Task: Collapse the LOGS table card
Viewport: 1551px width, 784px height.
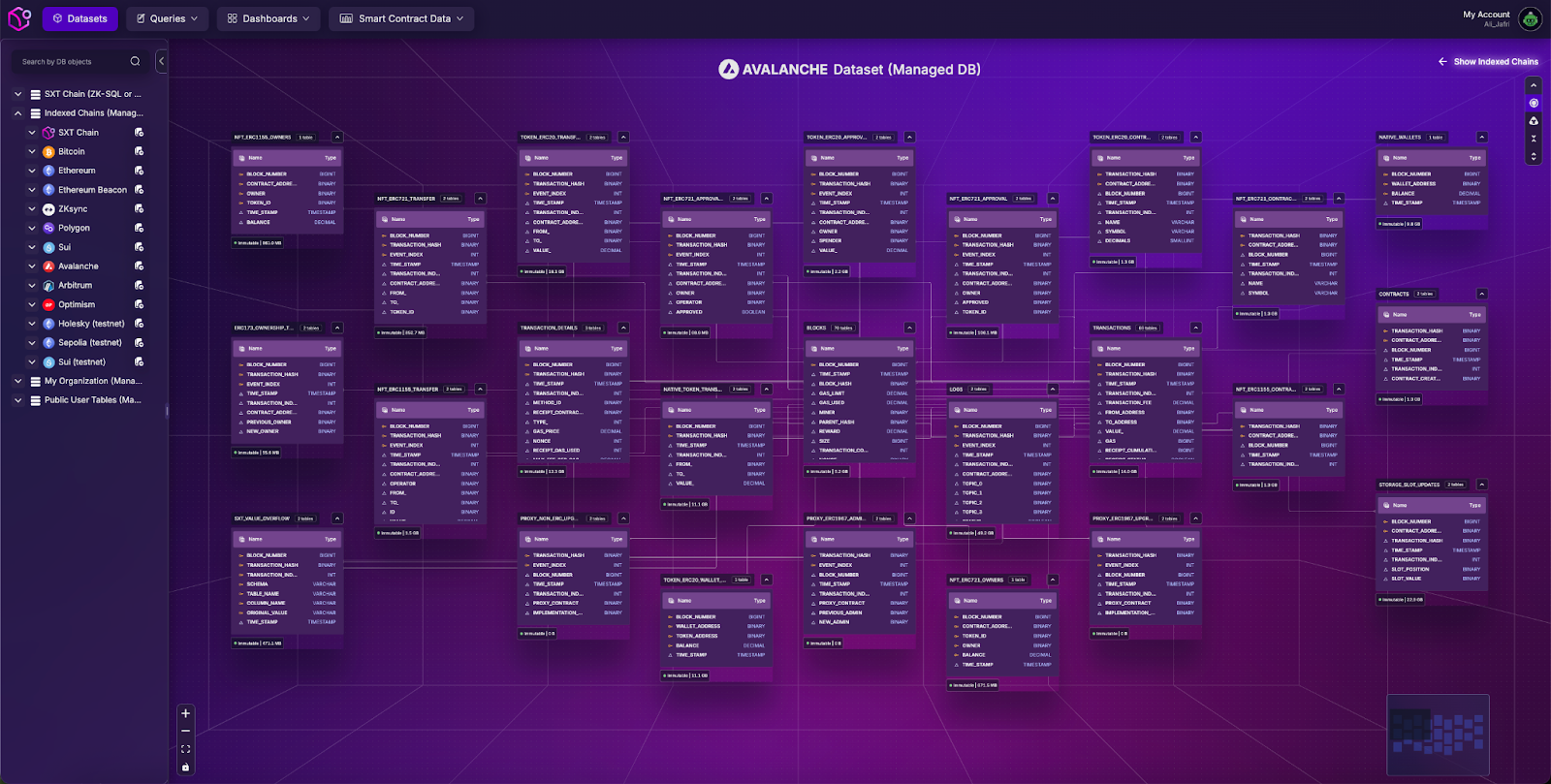Action: point(1053,390)
